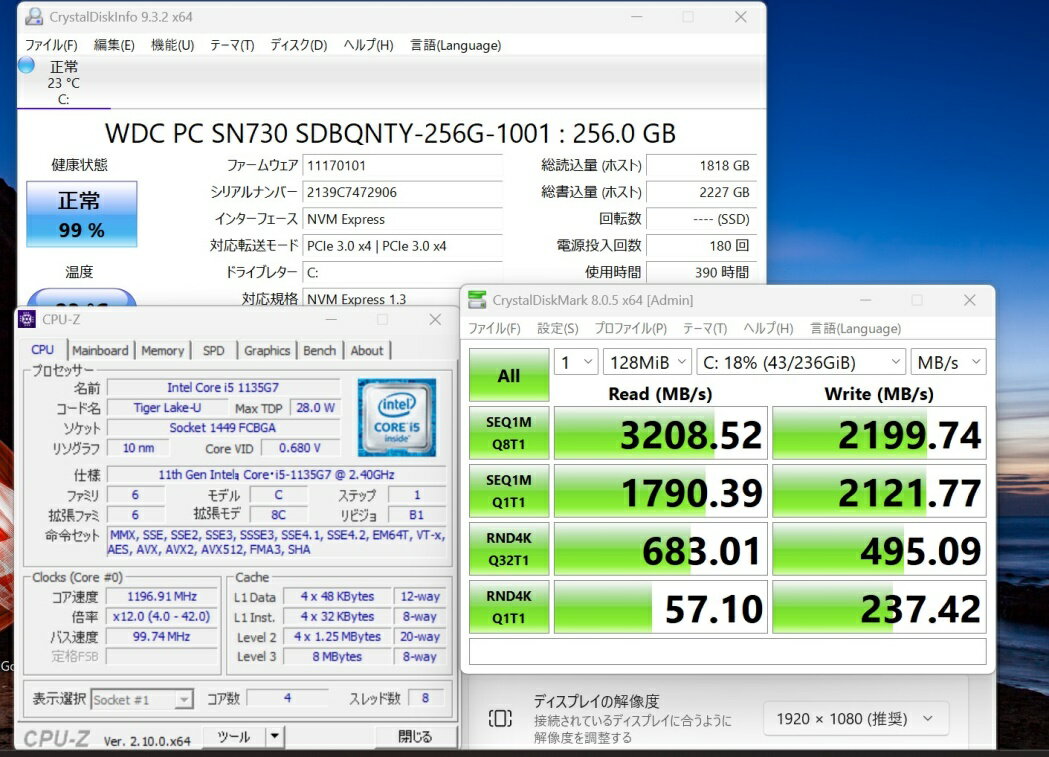The width and height of the screenshot is (1049, 757).
Task: Open the C: 18% drive selection dropdown
Action: click(801, 362)
